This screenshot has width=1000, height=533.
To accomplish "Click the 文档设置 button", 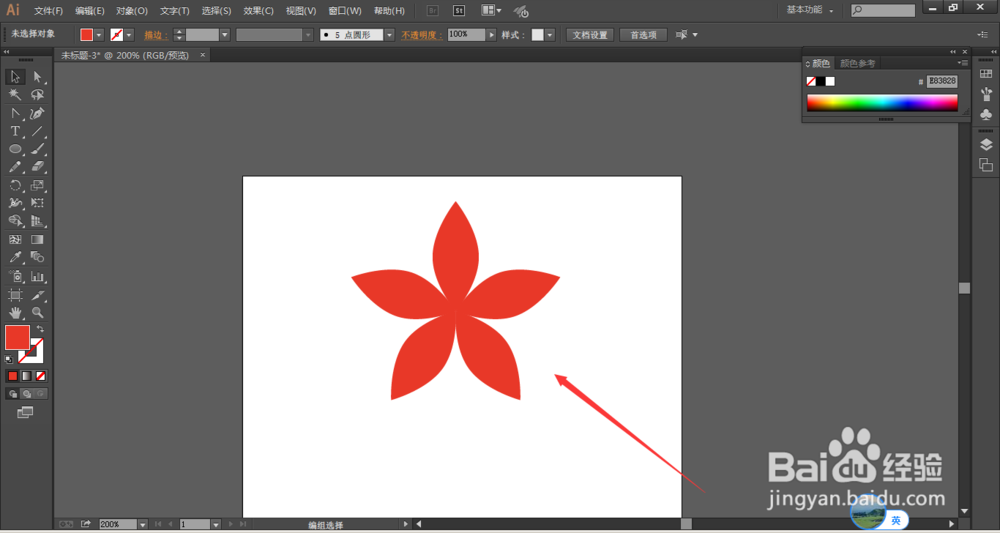I will point(590,35).
